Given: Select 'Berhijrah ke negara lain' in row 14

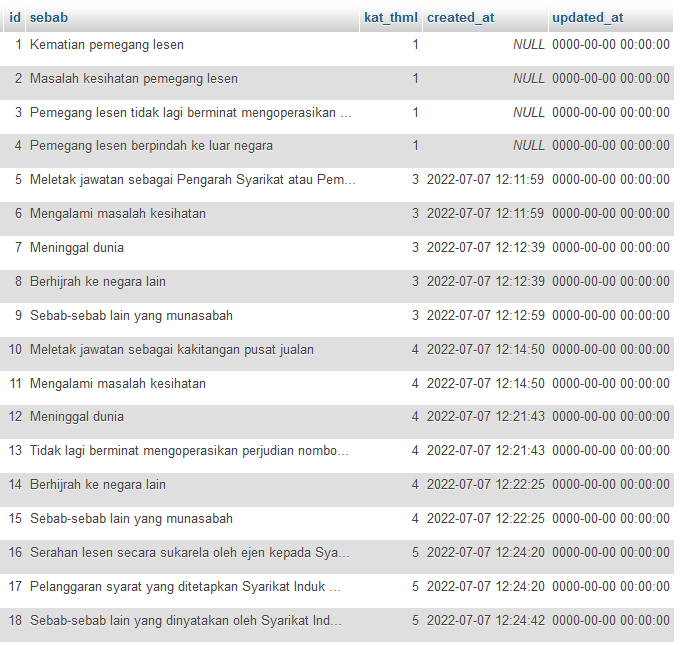Looking at the screenshot, I should pos(98,485).
